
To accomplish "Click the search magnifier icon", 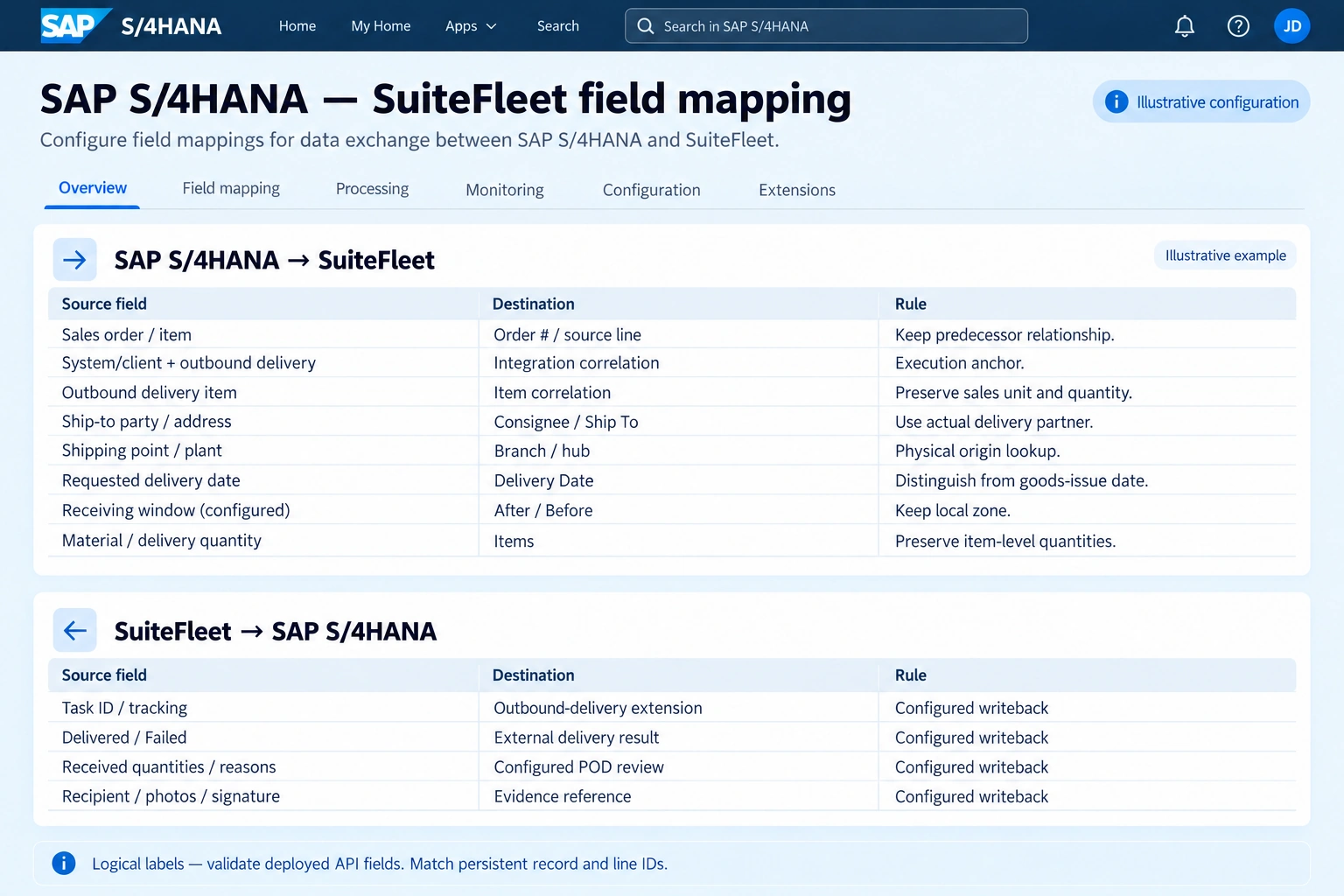I will pyautogui.click(x=646, y=26).
